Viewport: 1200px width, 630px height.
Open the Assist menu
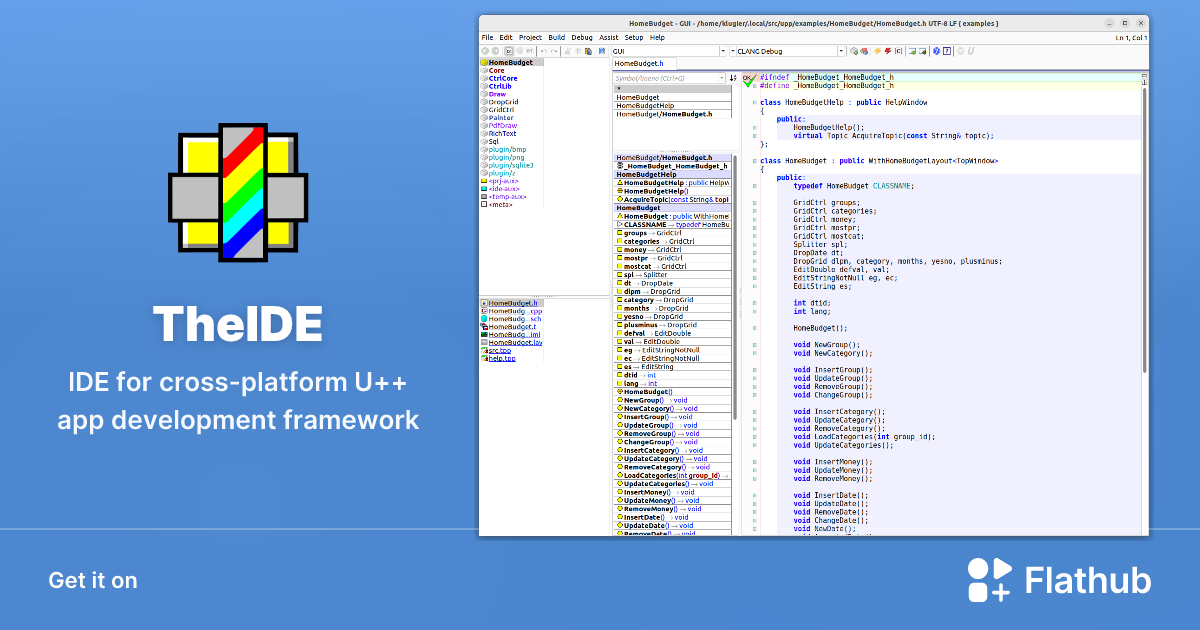point(609,37)
